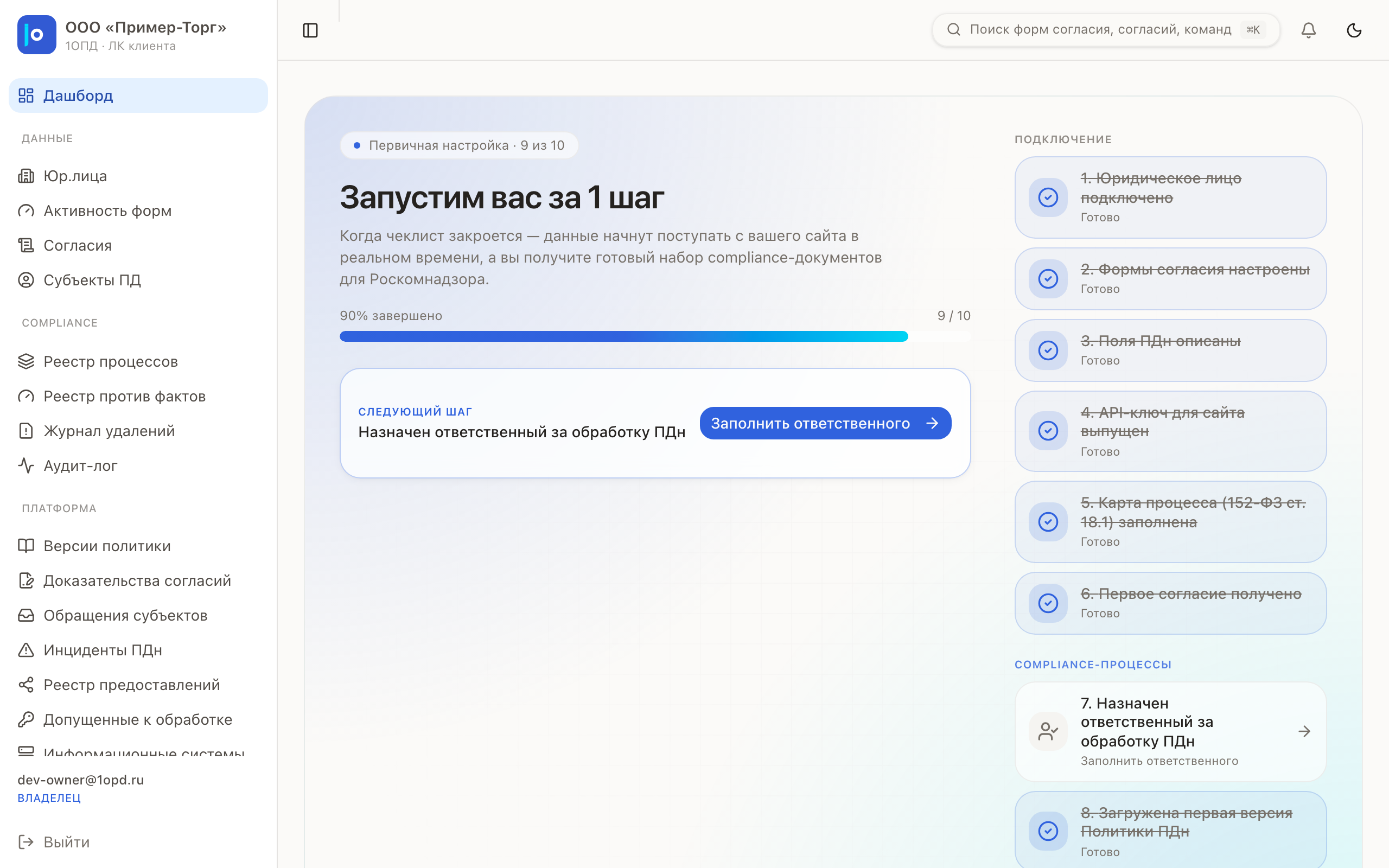
Task: Click the Доказательства согласий document icon
Action: pyautogui.click(x=26, y=580)
